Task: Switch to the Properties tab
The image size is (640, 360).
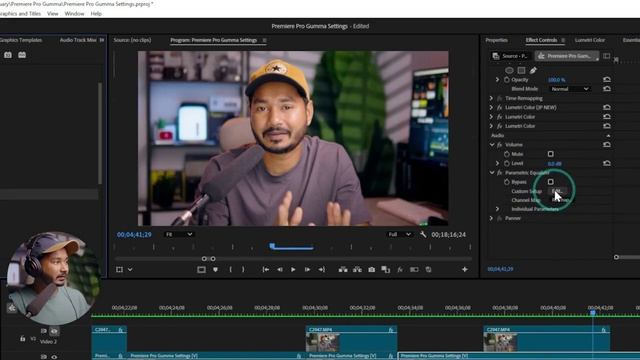Action: tap(496, 40)
